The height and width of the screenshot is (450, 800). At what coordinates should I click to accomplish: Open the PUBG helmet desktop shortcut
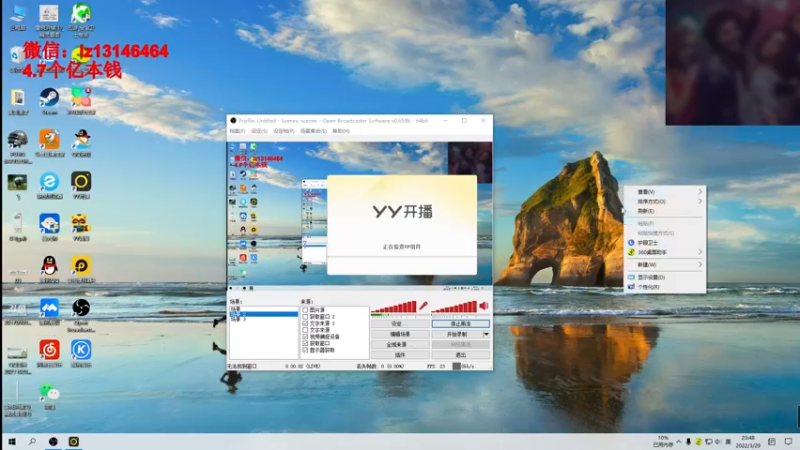[17, 139]
